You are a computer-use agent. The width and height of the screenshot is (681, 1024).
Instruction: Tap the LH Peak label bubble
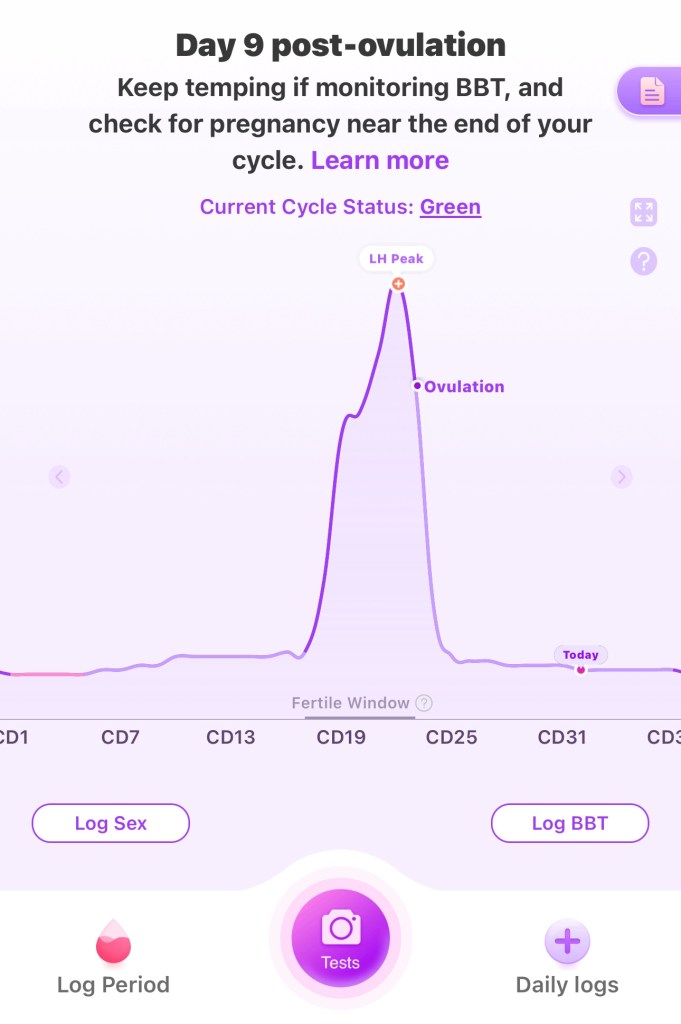(x=397, y=259)
